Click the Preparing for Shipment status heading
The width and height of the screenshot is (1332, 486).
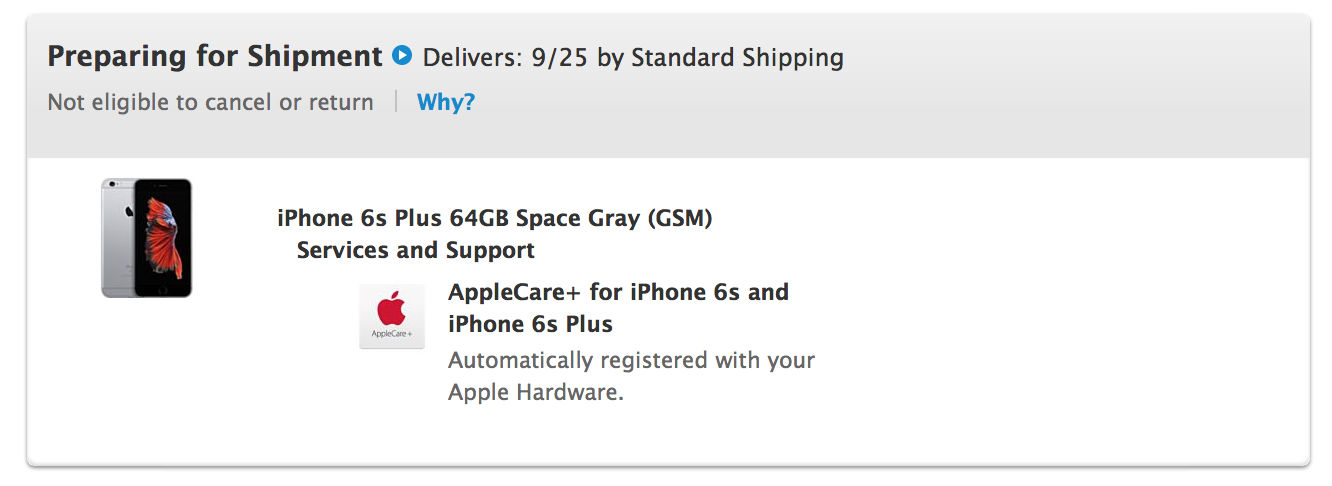pyautogui.click(x=215, y=57)
